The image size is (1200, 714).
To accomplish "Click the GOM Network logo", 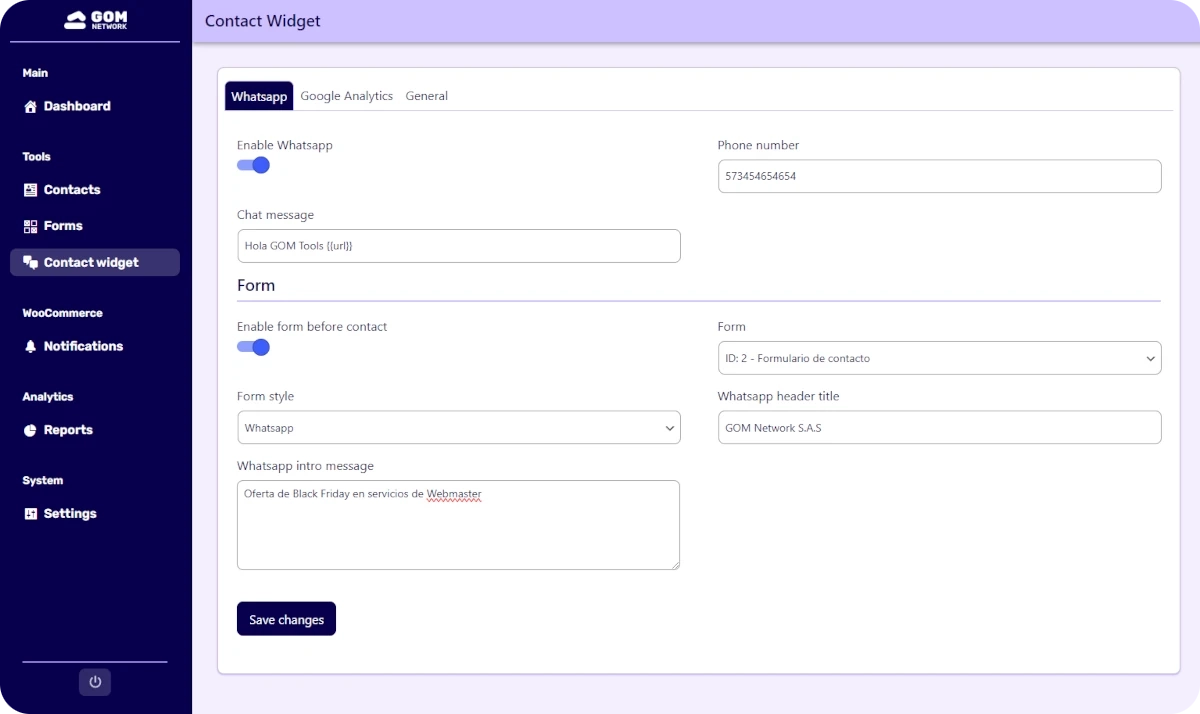I will pyautogui.click(x=95, y=20).
